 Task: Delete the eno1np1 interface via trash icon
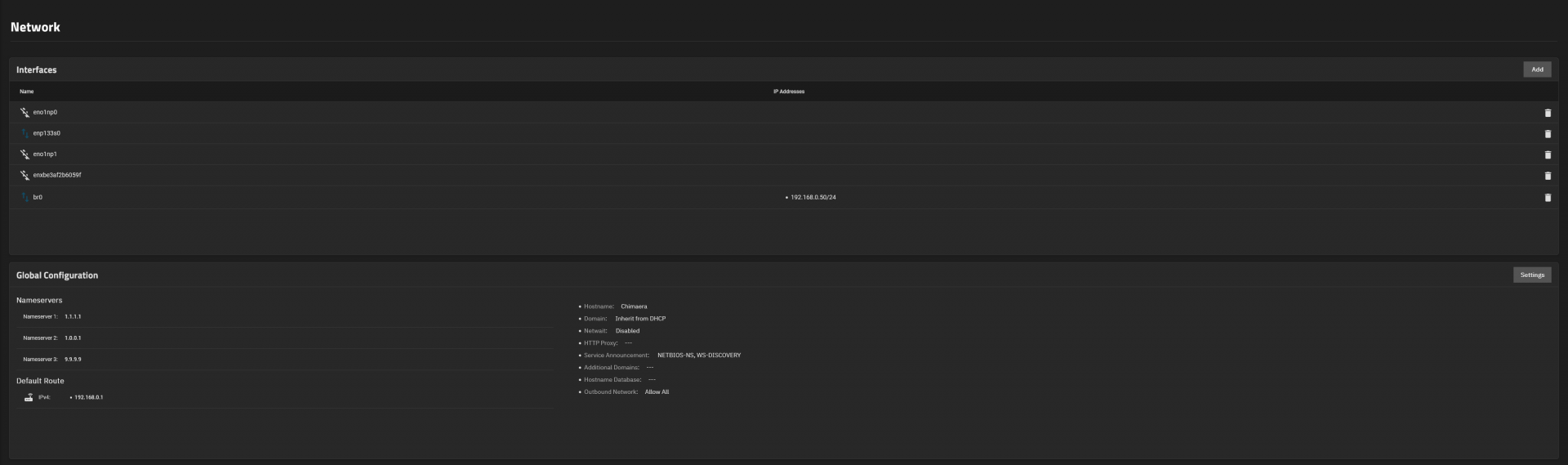pyautogui.click(x=1547, y=154)
